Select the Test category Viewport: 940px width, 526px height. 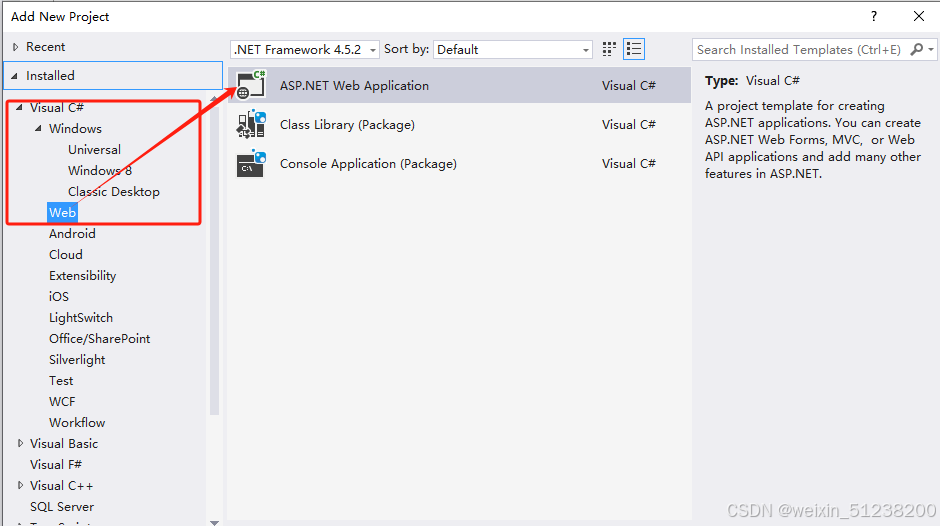[61, 380]
